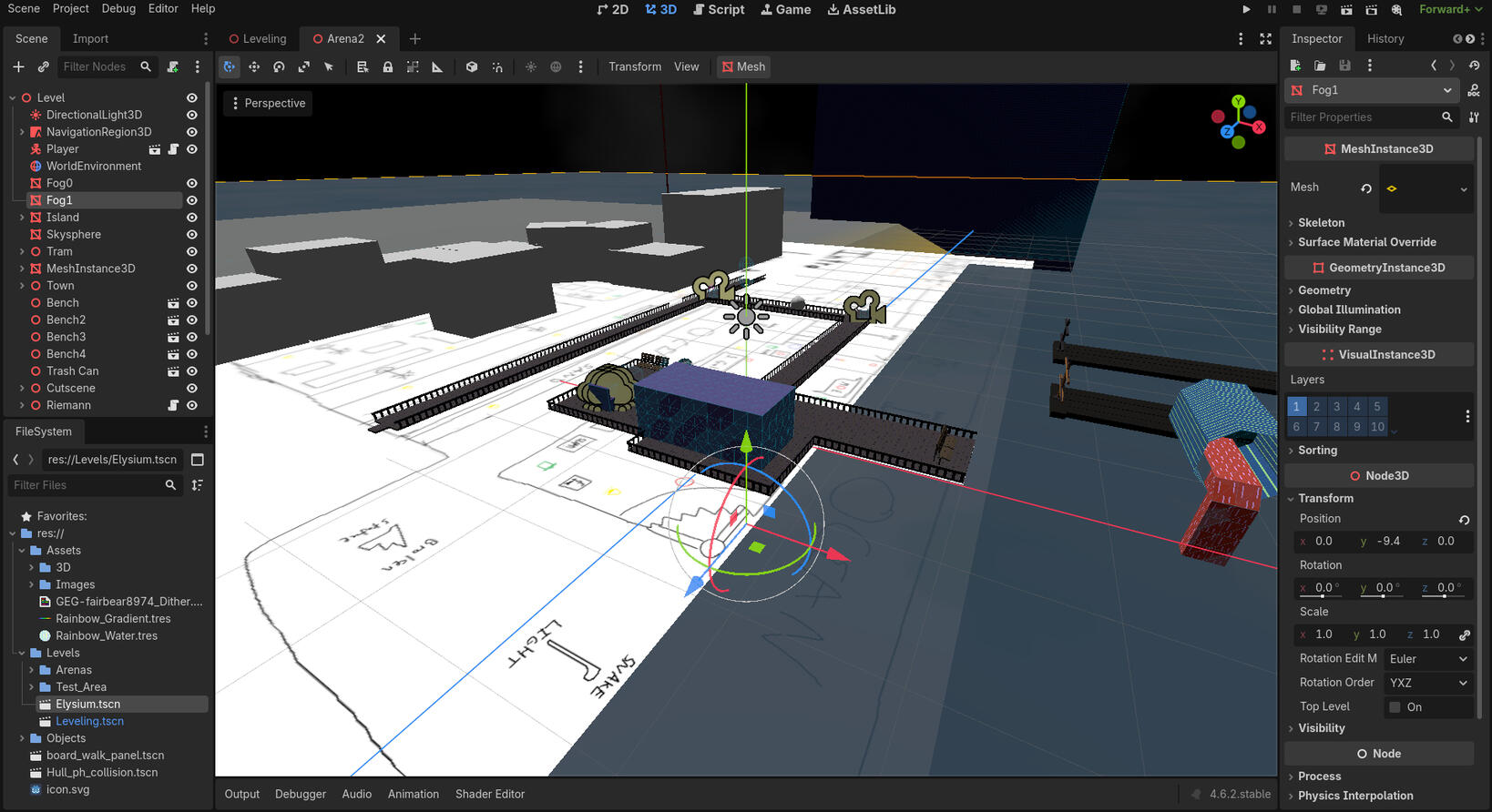The image size is (1492, 812).
Task: Open object history with the clock arrow icon
Action: [1474, 66]
